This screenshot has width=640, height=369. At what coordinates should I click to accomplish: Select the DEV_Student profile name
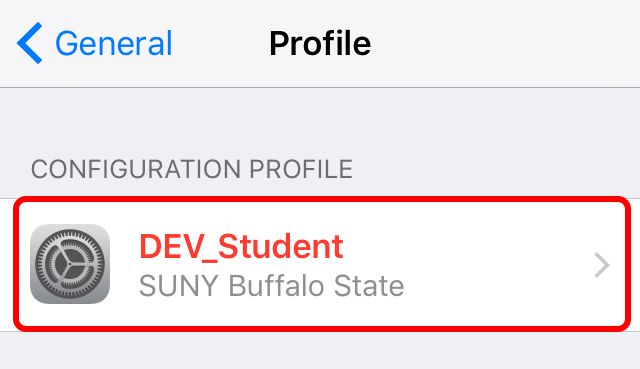coord(241,247)
